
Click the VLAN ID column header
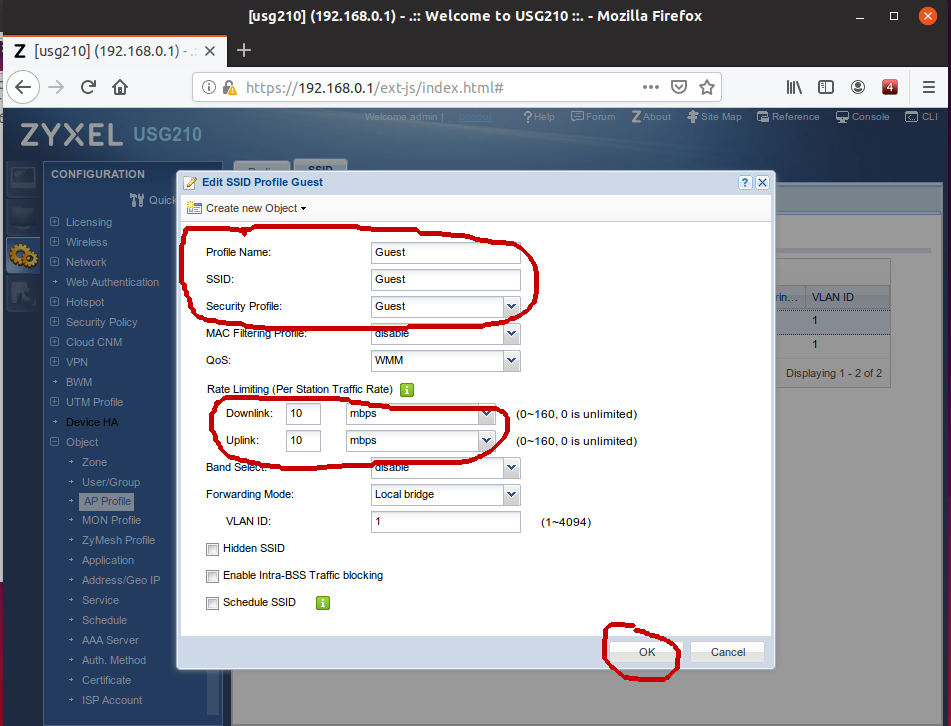pos(847,297)
